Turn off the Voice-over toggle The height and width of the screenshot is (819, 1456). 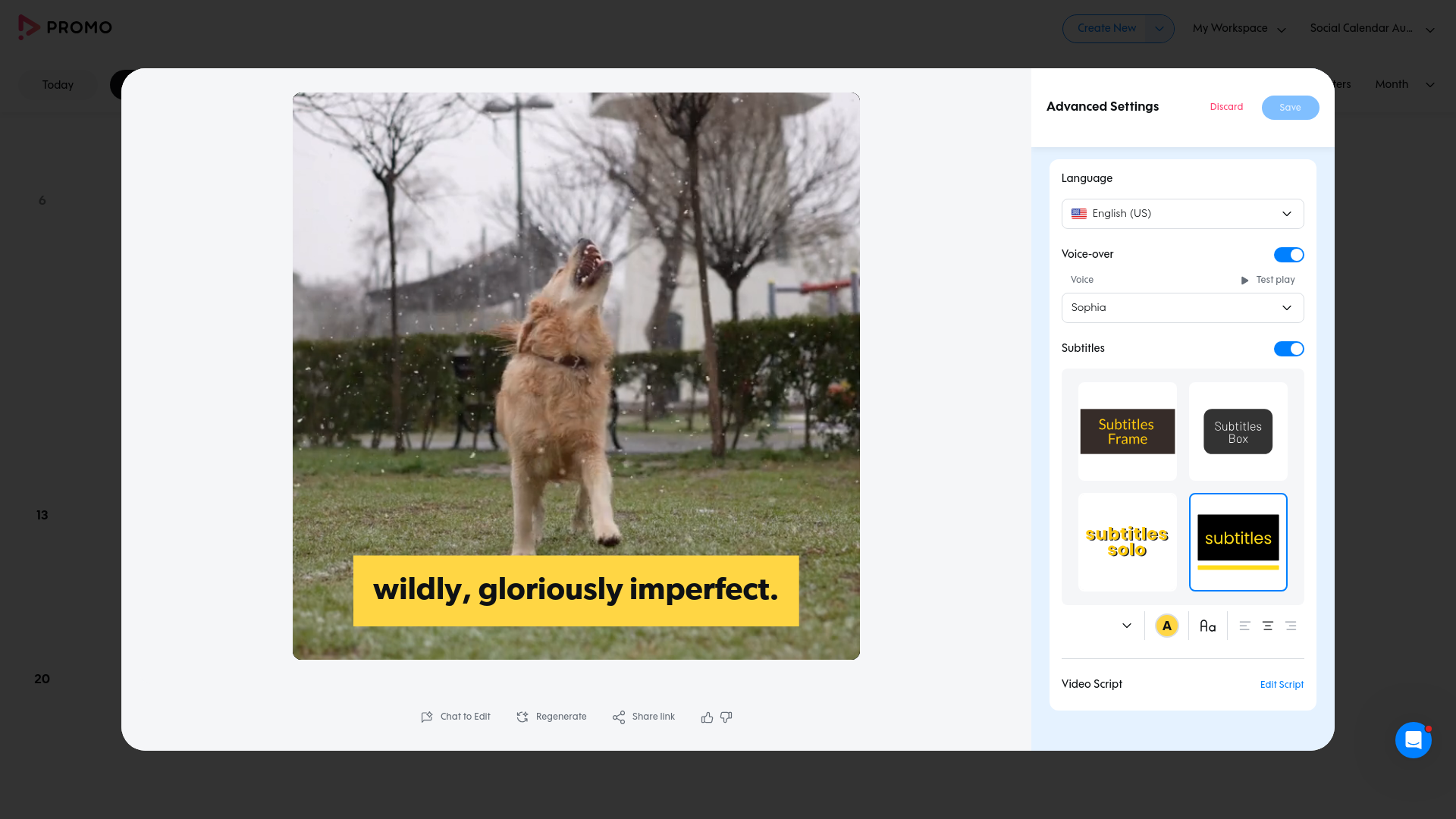click(1288, 255)
